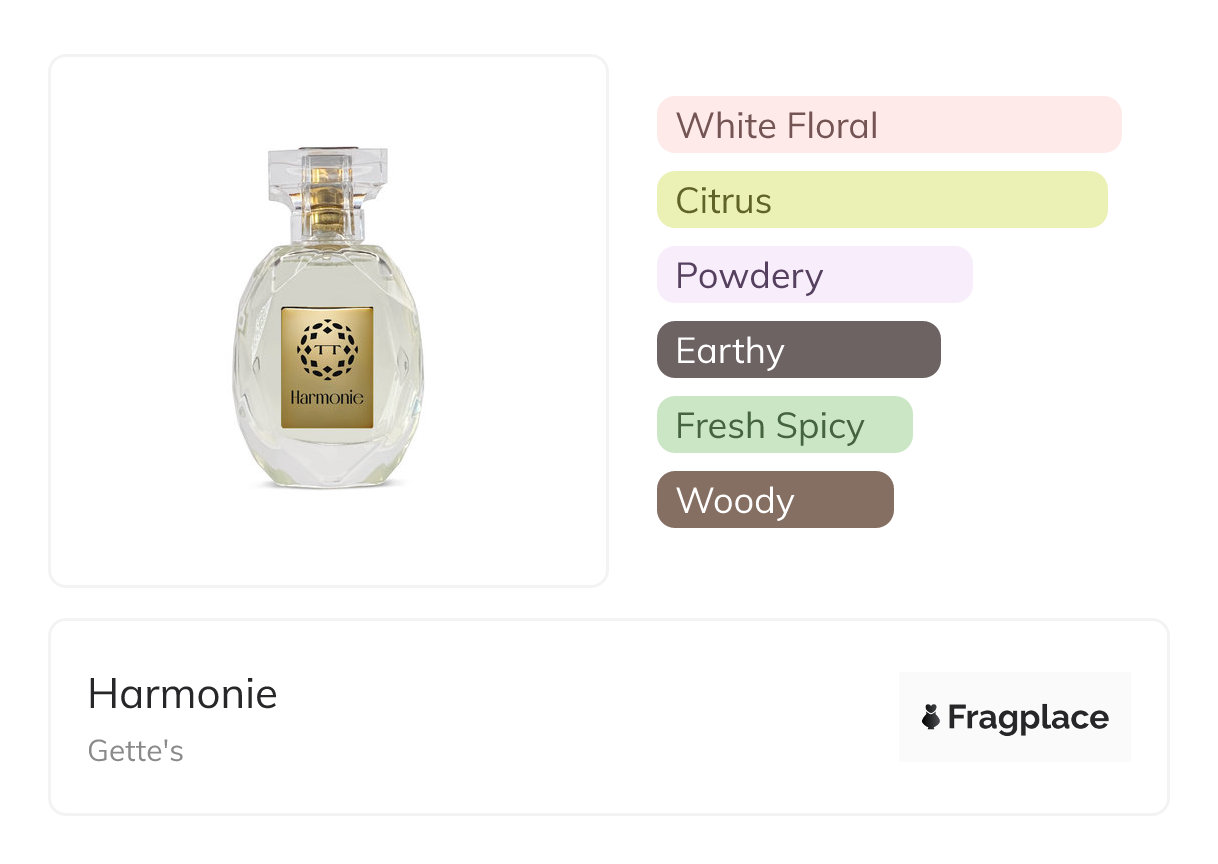Select the Citrus accord bar
This screenshot has height=864, width=1218.
click(x=881, y=200)
